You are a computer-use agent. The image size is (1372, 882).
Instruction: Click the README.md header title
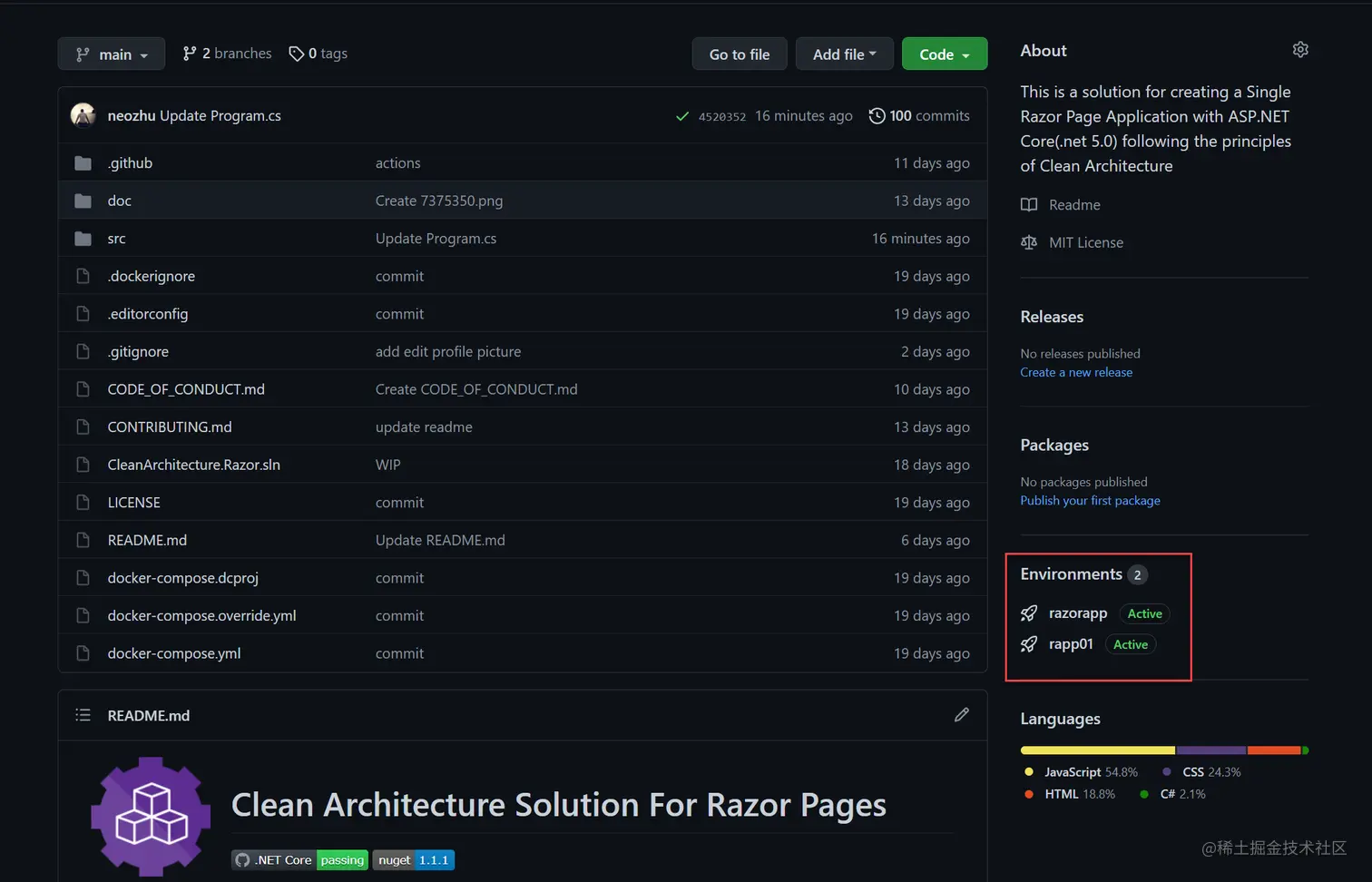click(148, 715)
